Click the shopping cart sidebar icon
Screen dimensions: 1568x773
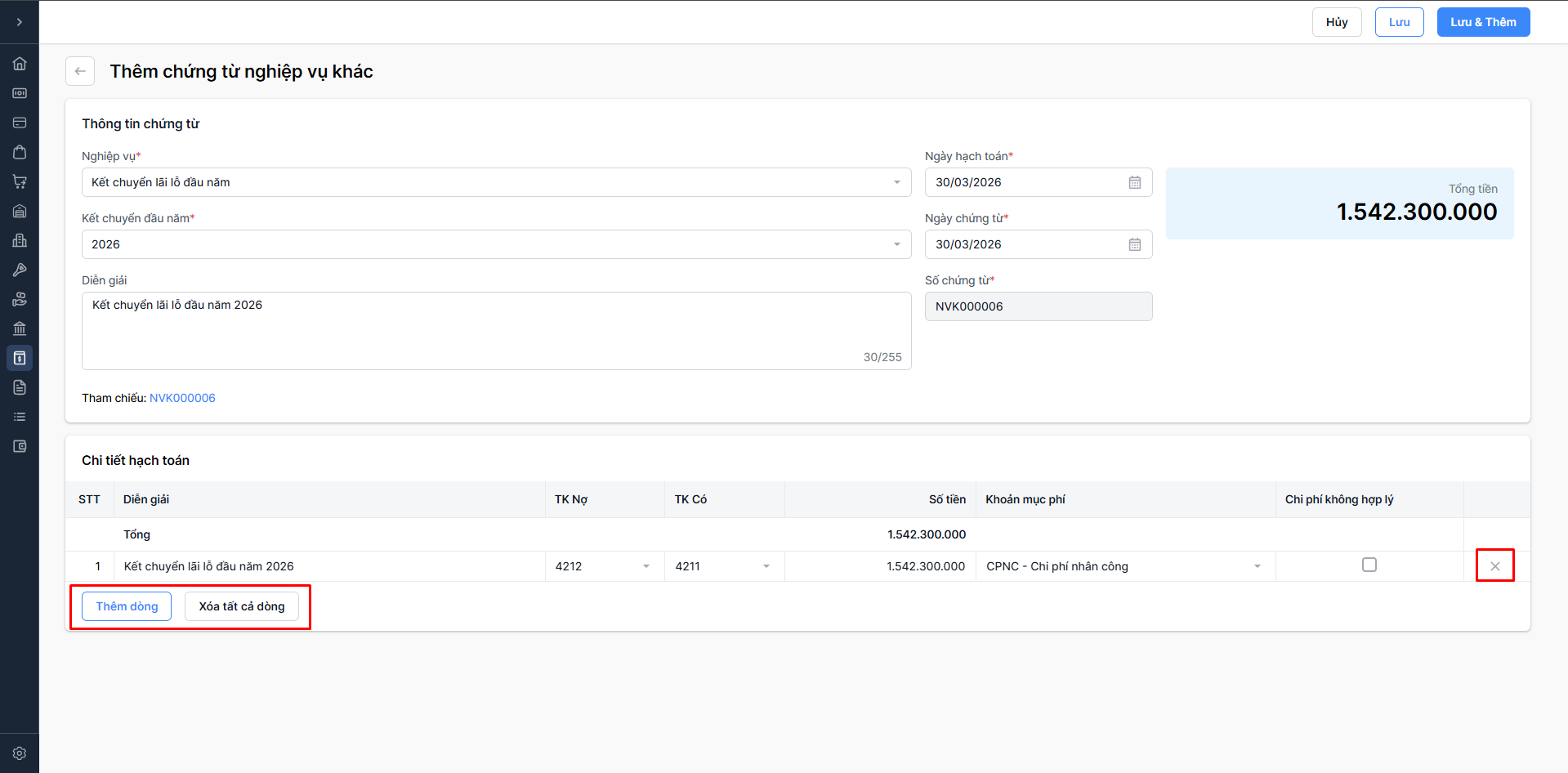pyautogui.click(x=20, y=181)
